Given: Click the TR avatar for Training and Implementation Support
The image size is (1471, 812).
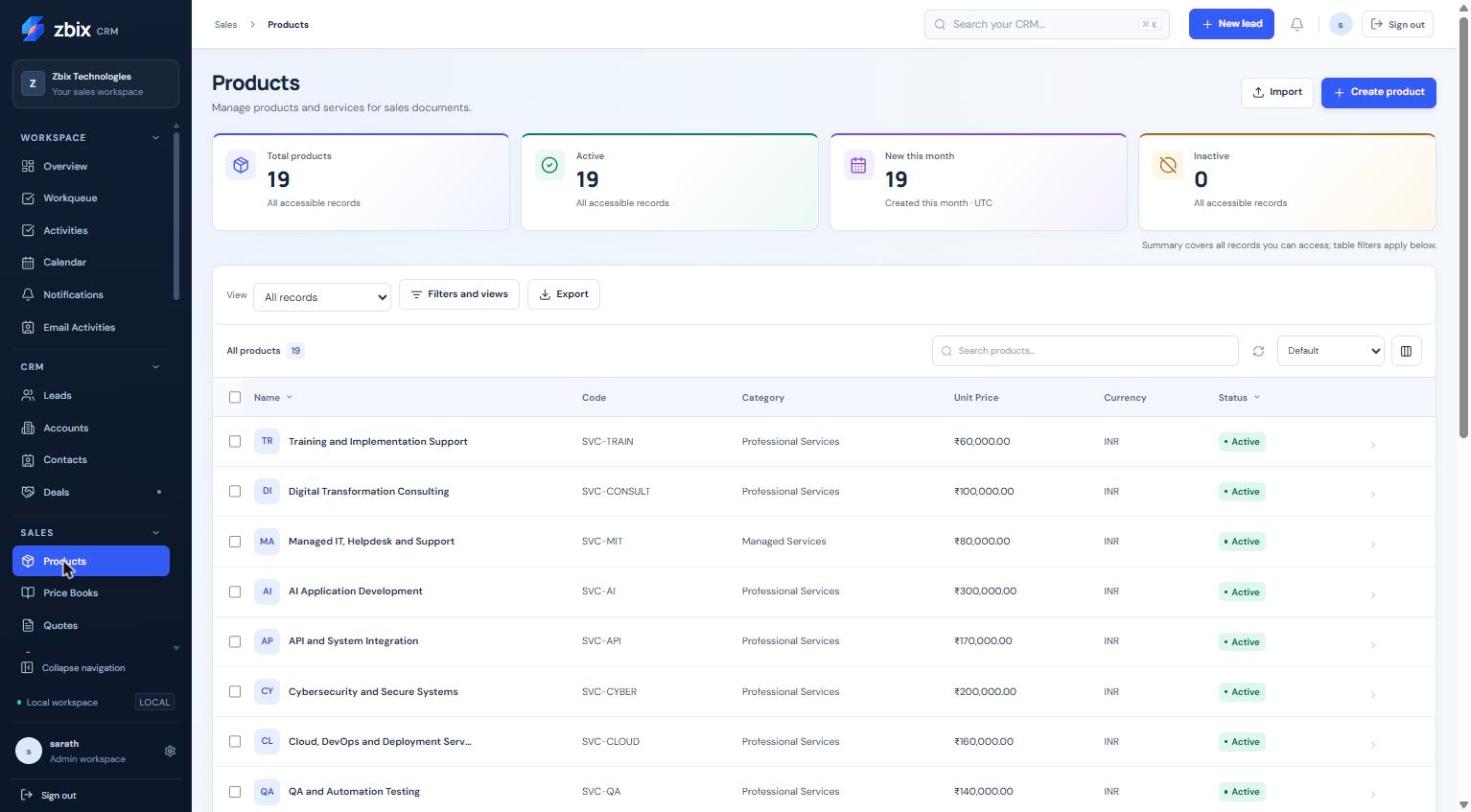Looking at the screenshot, I should (267, 441).
